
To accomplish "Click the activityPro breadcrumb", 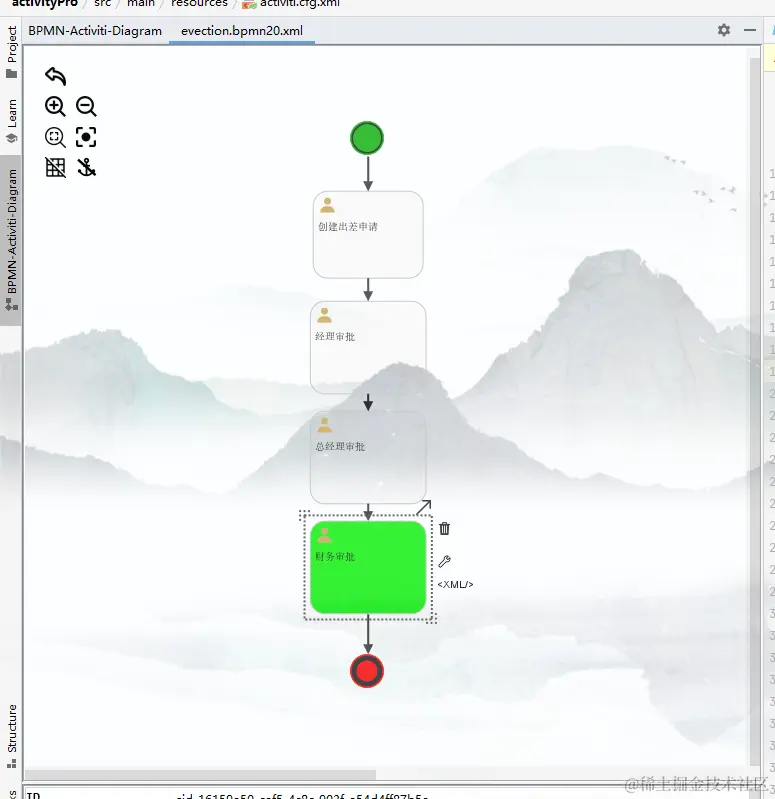I will pos(44,4).
